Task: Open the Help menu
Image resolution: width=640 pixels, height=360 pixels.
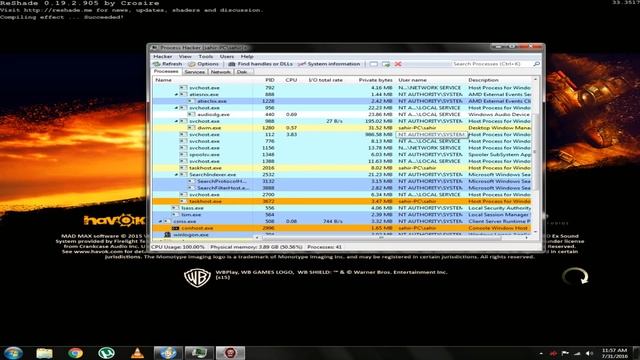Action: tap(247, 56)
